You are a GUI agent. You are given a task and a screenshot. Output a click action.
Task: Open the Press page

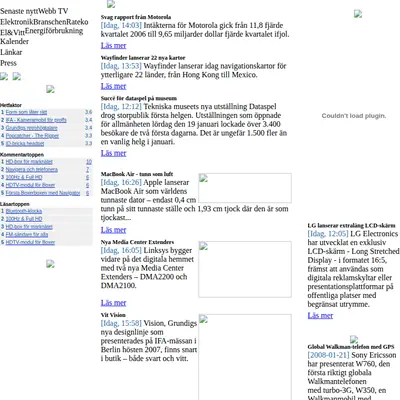coord(8,63)
